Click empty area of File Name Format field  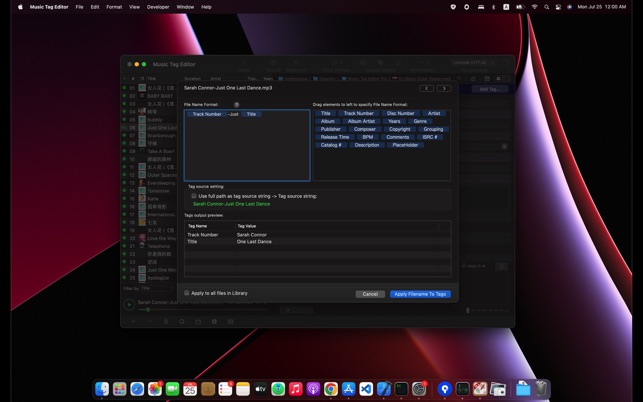coord(247,150)
